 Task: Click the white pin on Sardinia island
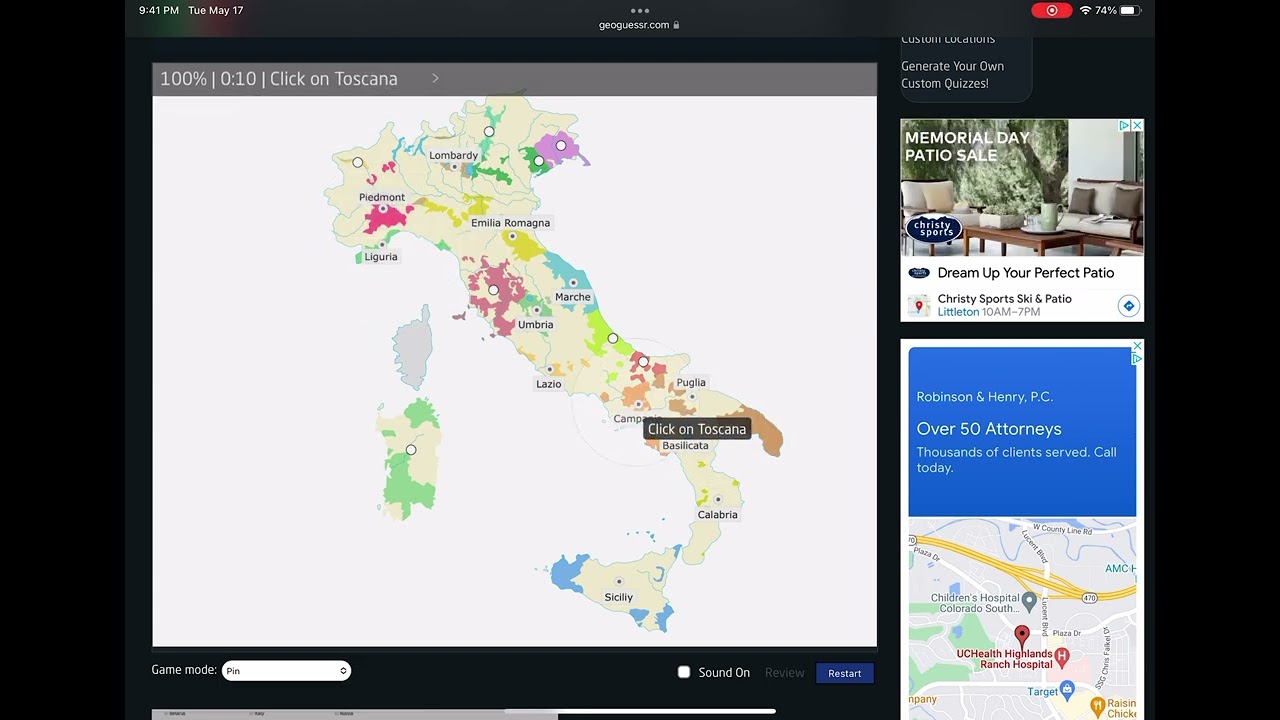[411, 450]
